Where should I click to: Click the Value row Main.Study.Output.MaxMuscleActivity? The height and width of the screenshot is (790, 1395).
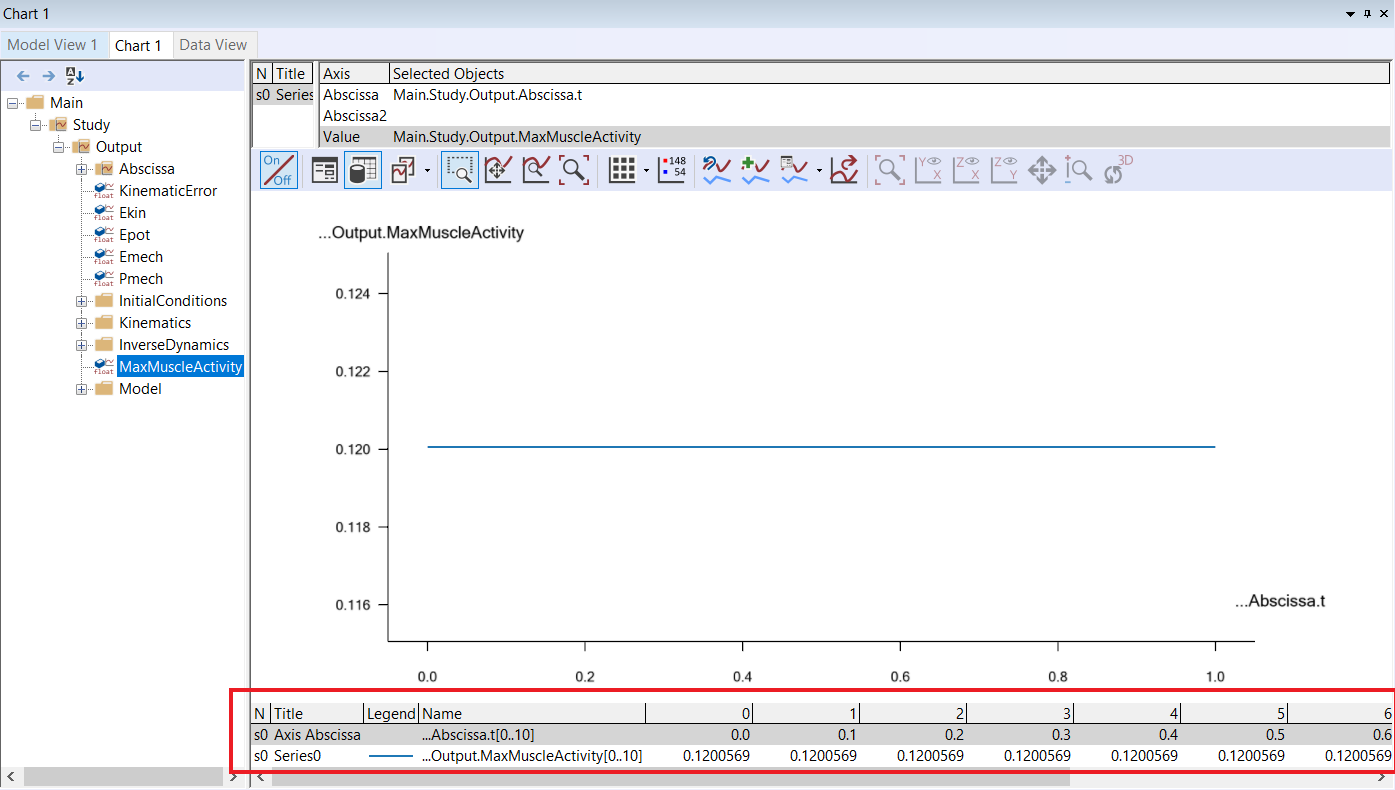[x=855, y=137]
